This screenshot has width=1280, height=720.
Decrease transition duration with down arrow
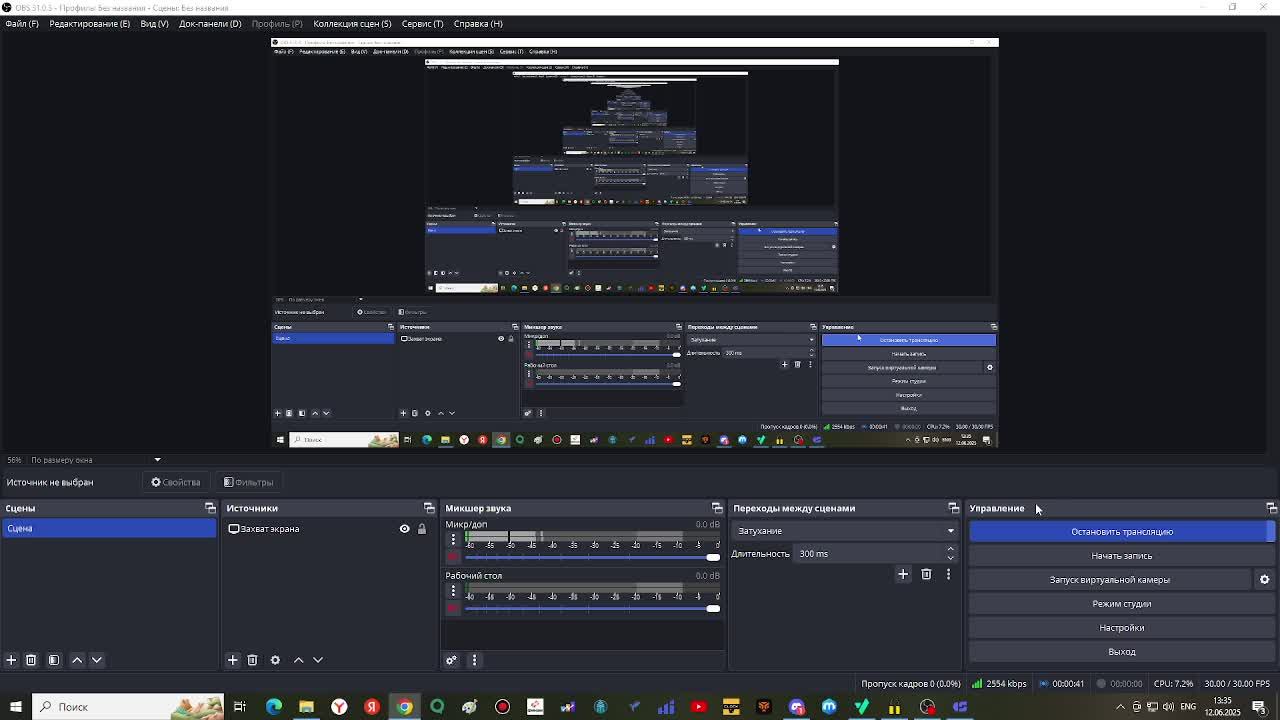point(950,558)
